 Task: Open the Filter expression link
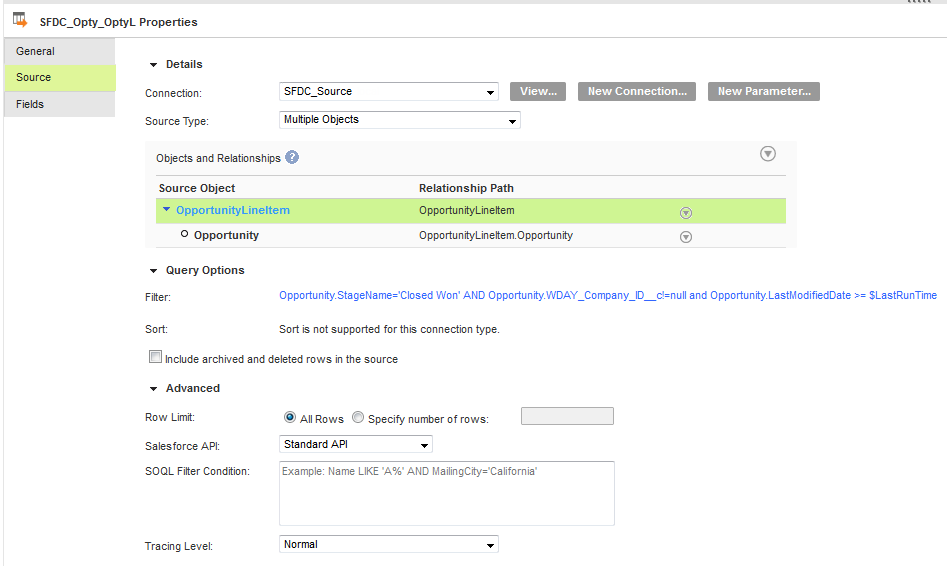[608, 295]
